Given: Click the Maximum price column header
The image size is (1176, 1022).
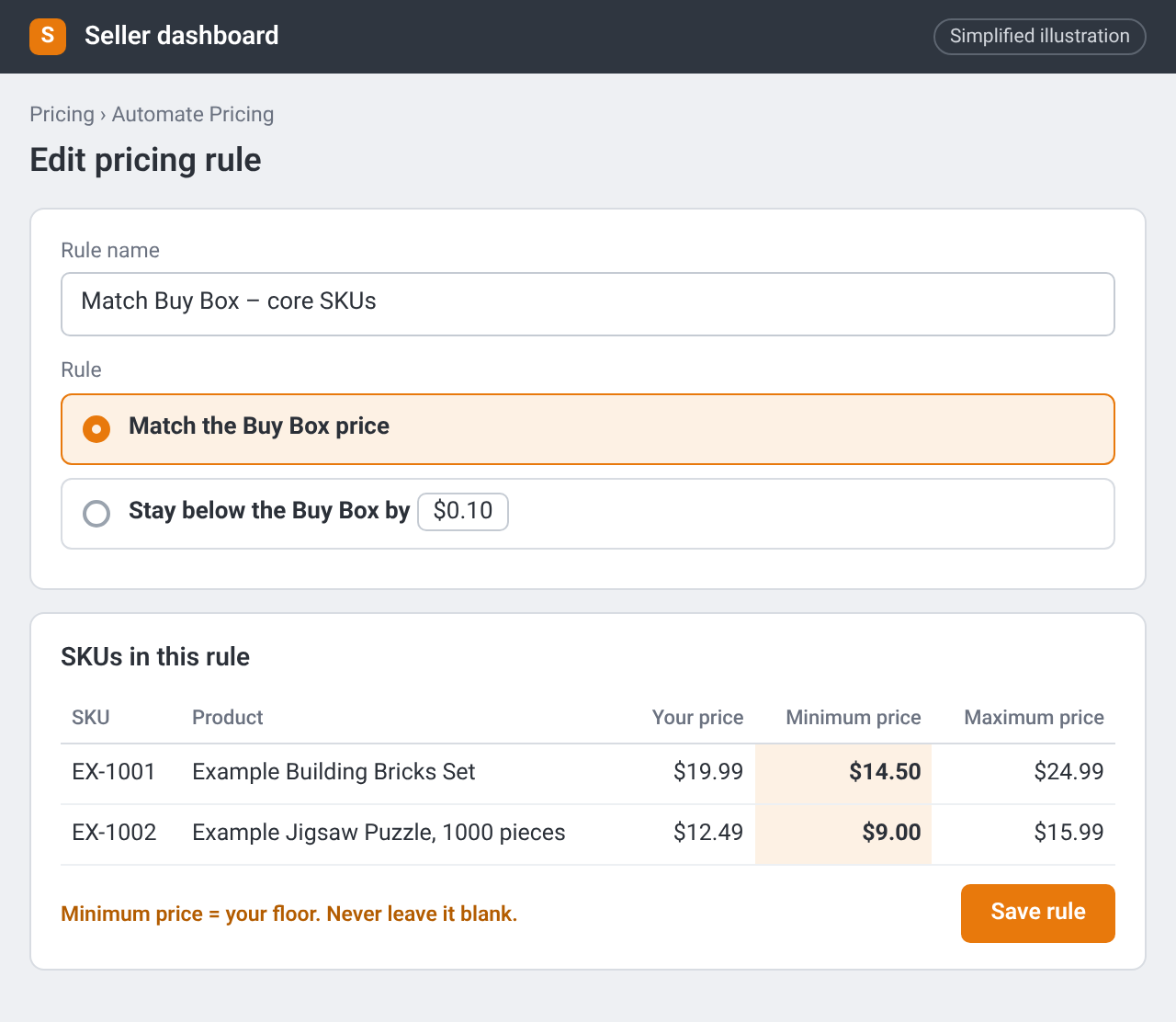Looking at the screenshot, I should coord(1035,718).
